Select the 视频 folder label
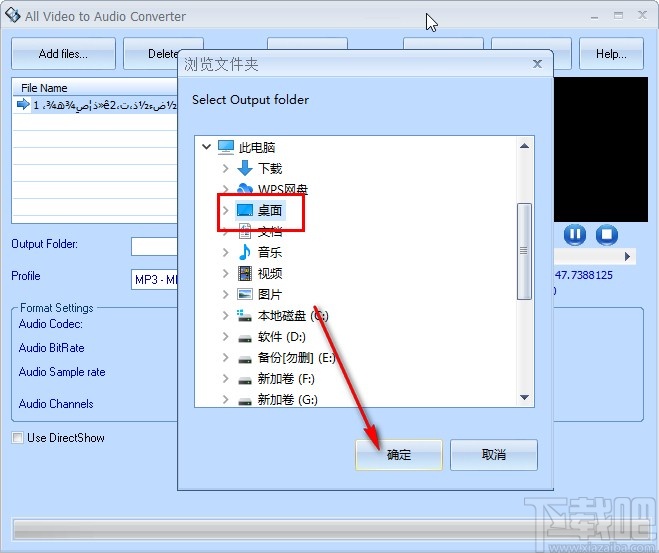The height and width of the screenshot is (553, 659). (270, 273)
